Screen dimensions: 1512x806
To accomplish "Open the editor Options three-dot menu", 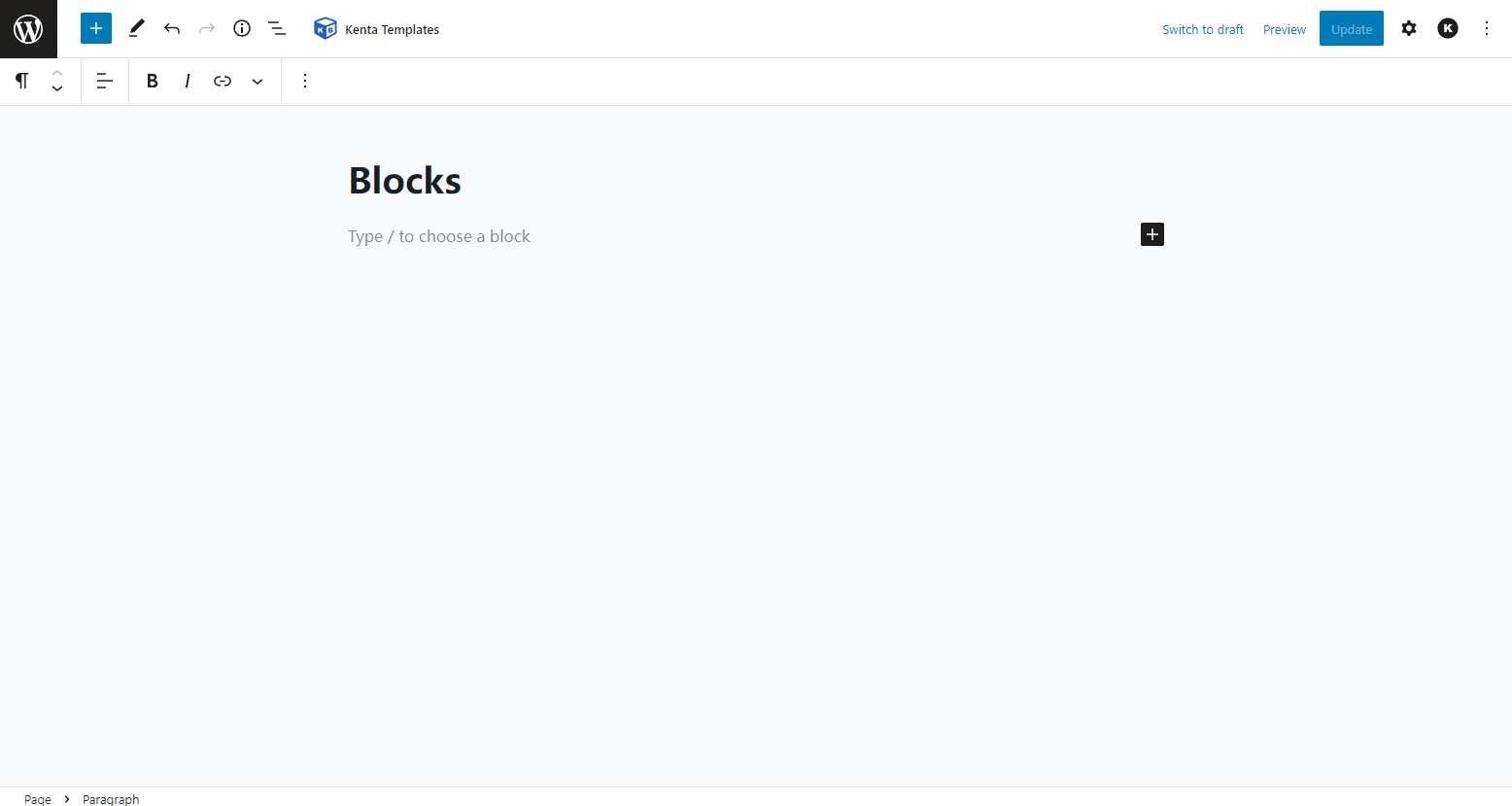I will point(1486,28).
